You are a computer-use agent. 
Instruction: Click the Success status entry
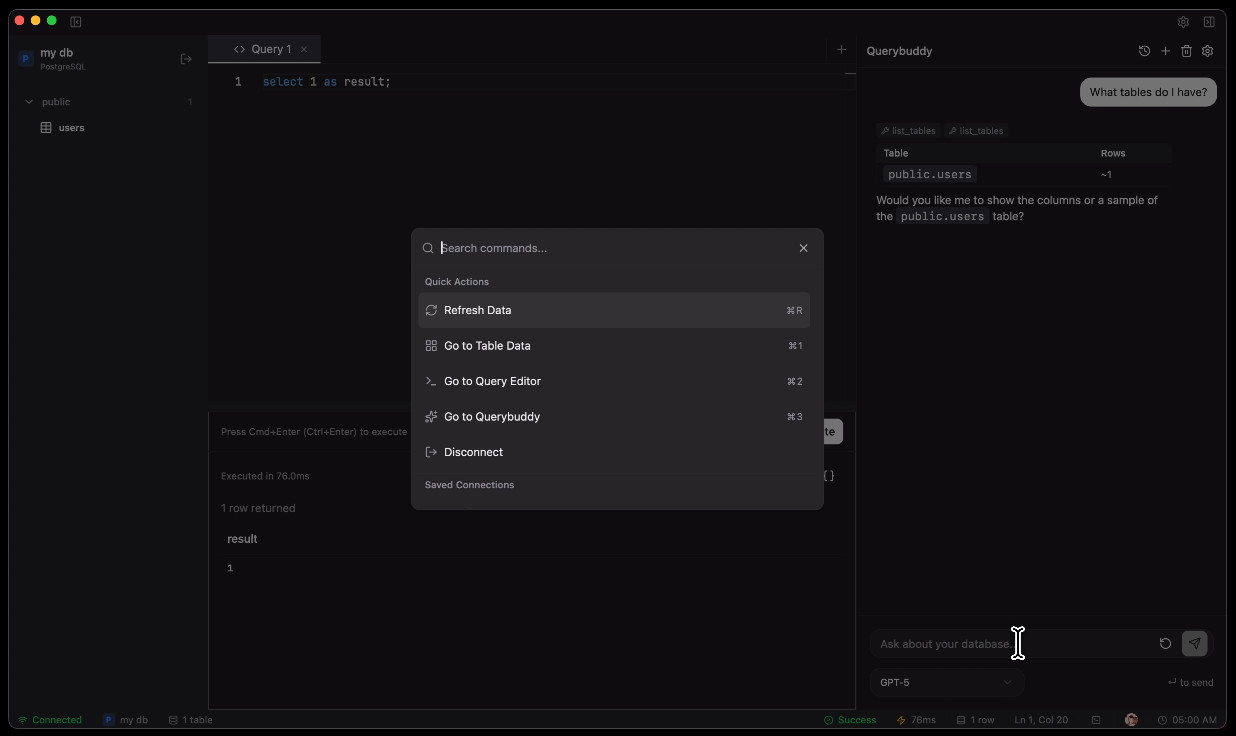pyautogui.click(x=850, y=720)
